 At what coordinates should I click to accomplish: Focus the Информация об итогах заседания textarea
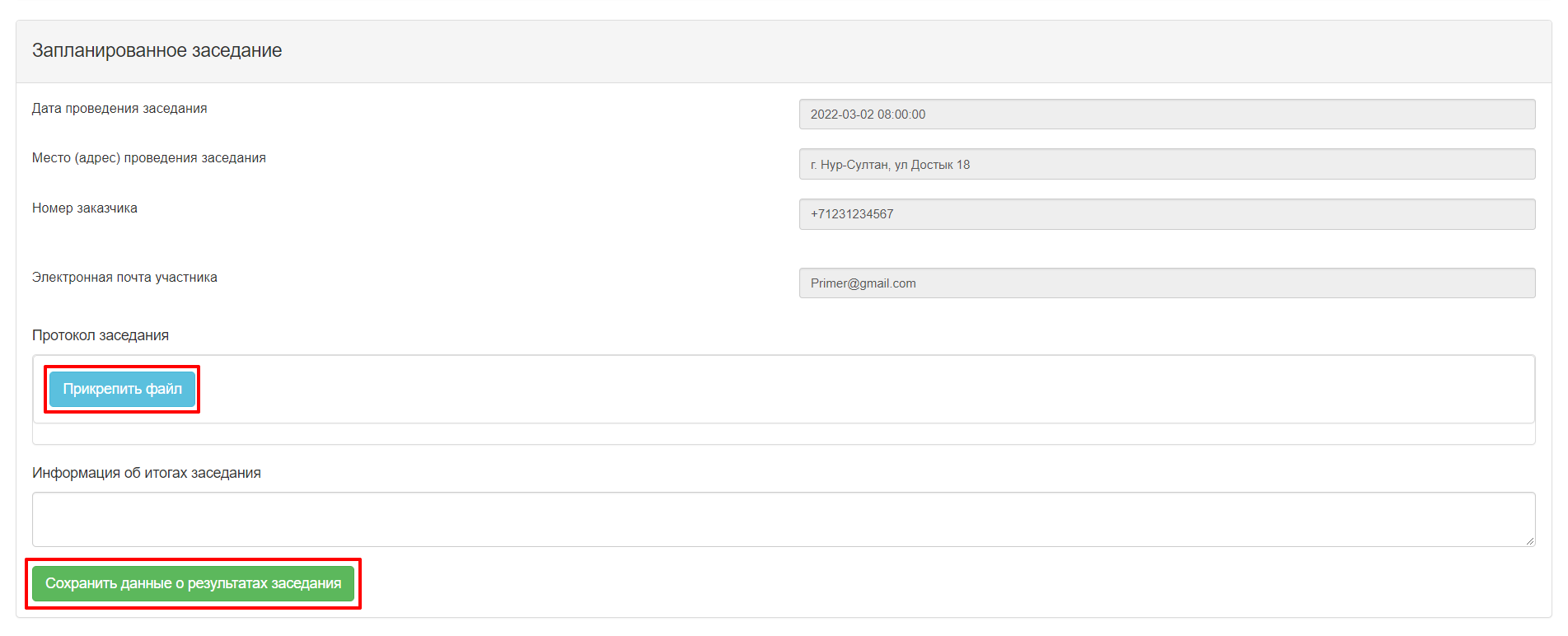tap(784, 519)
